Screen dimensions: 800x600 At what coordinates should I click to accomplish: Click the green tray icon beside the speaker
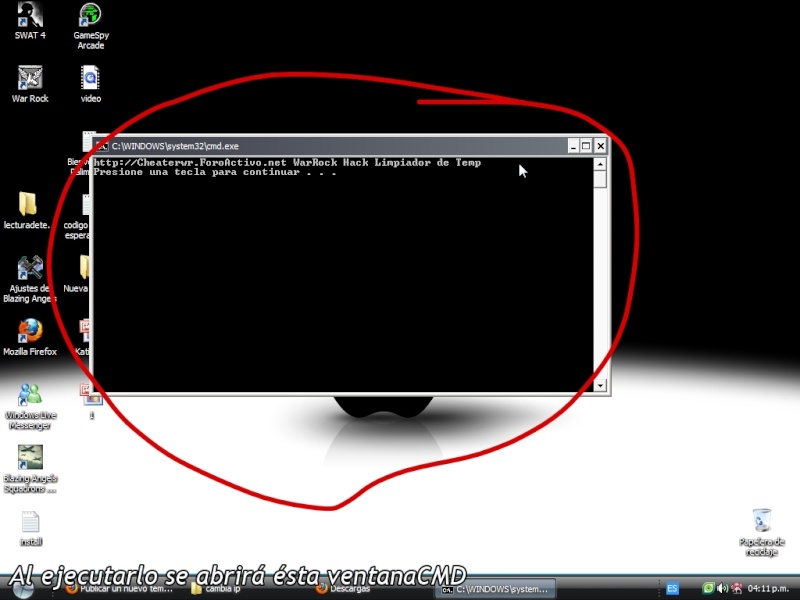[708, 588]
